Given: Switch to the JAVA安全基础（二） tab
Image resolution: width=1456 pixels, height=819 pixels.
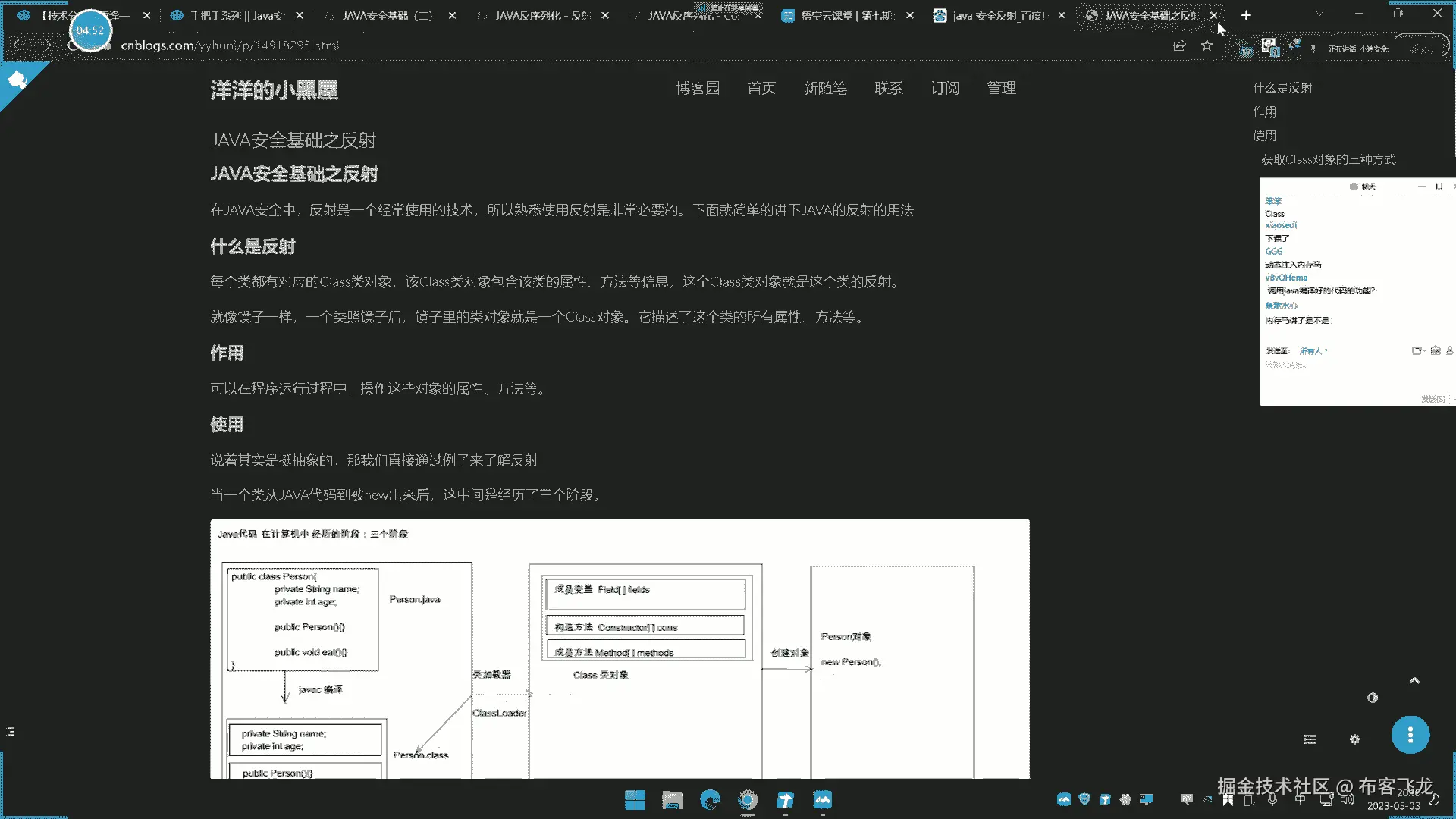Looking at the screenshot, I should tap(387, 15).
